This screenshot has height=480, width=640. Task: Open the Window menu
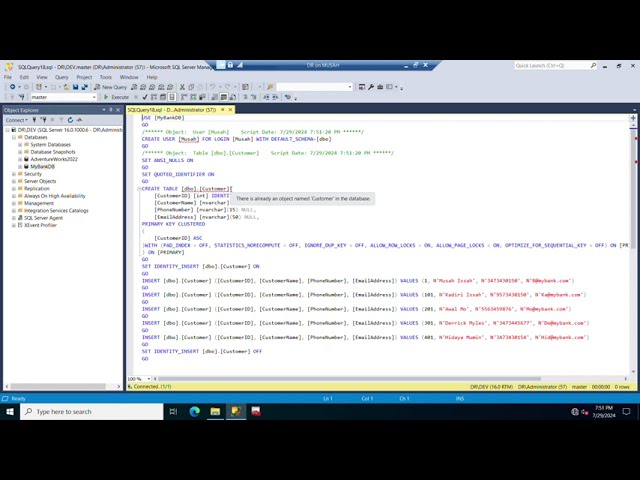tap(129, 77)
